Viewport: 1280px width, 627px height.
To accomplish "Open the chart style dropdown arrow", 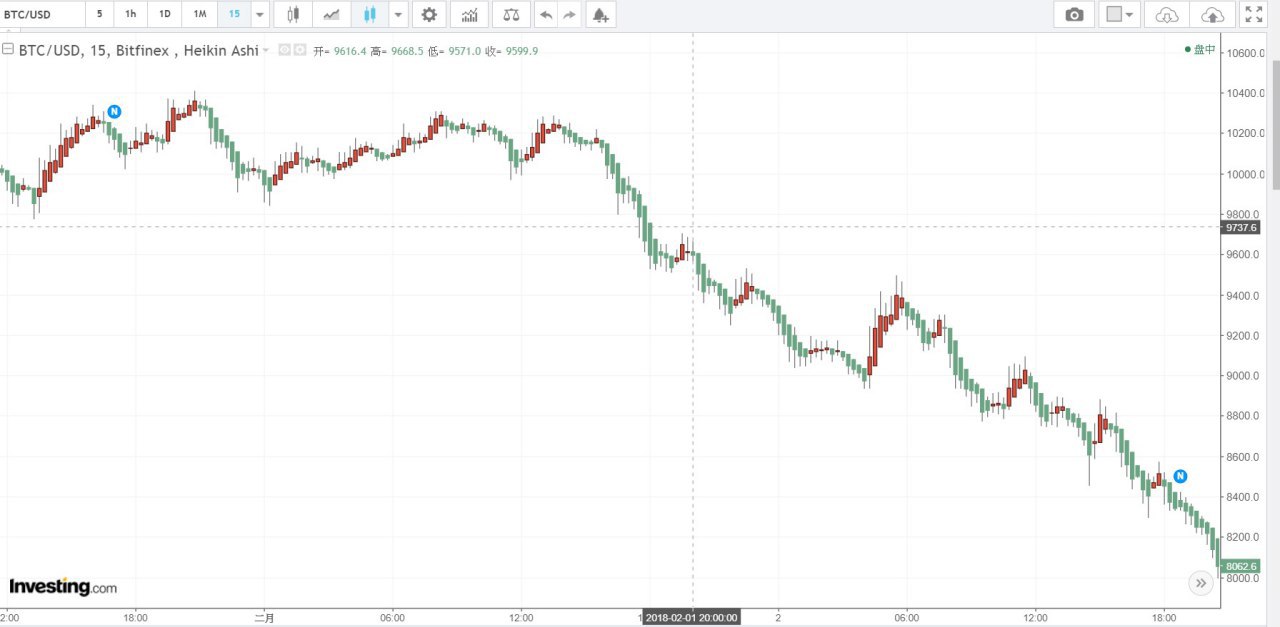I will (398, 15).
